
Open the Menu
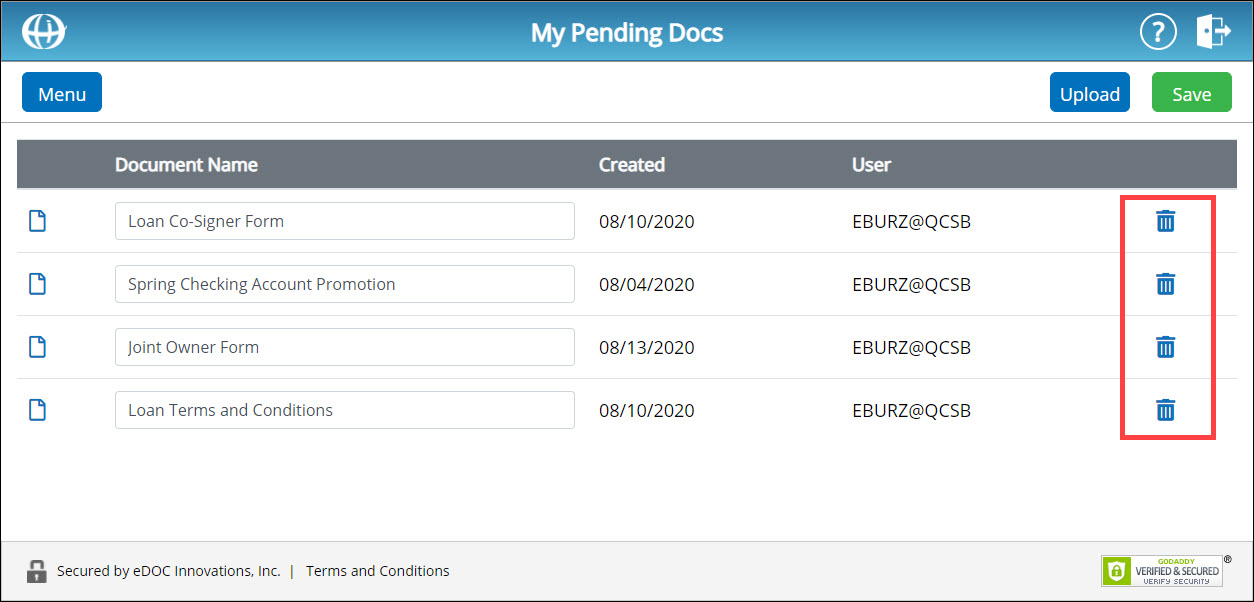click(x=61, y=92)
